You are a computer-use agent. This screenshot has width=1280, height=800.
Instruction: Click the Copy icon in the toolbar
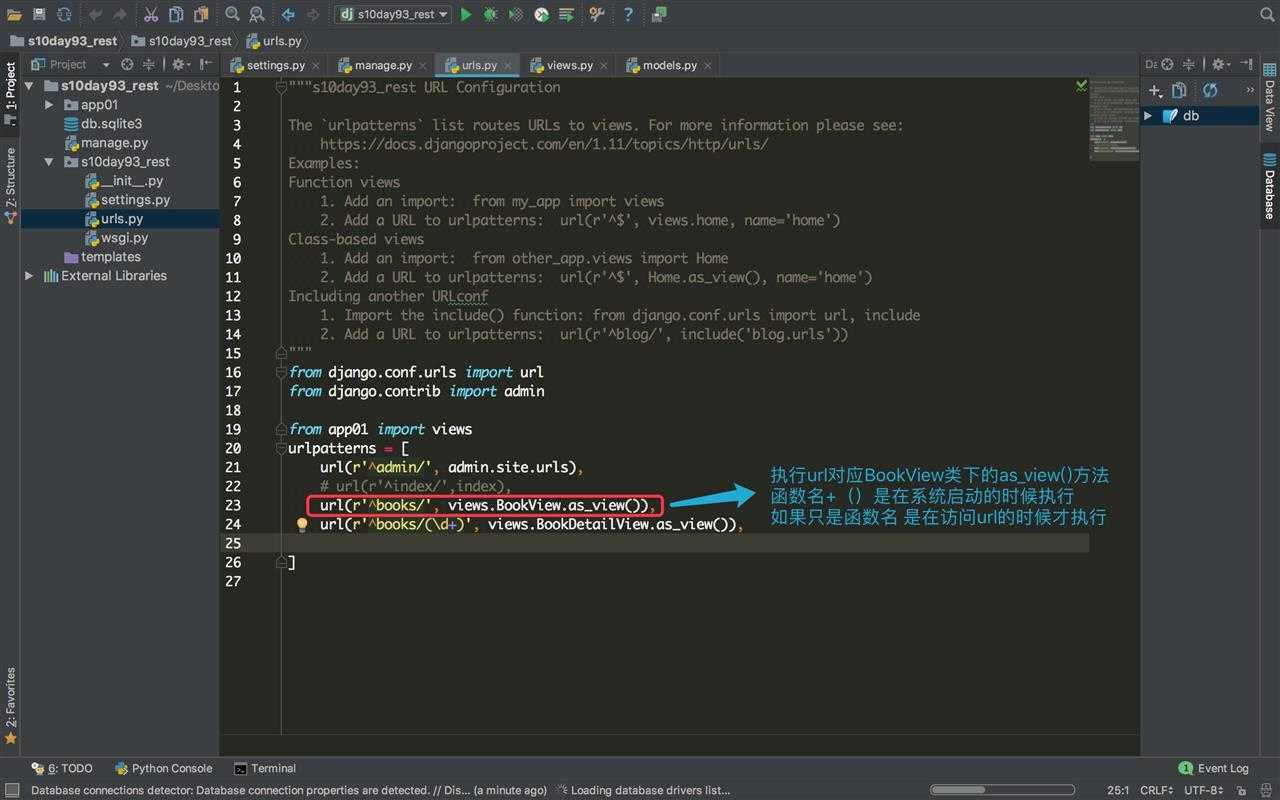(x=176, y=14)
